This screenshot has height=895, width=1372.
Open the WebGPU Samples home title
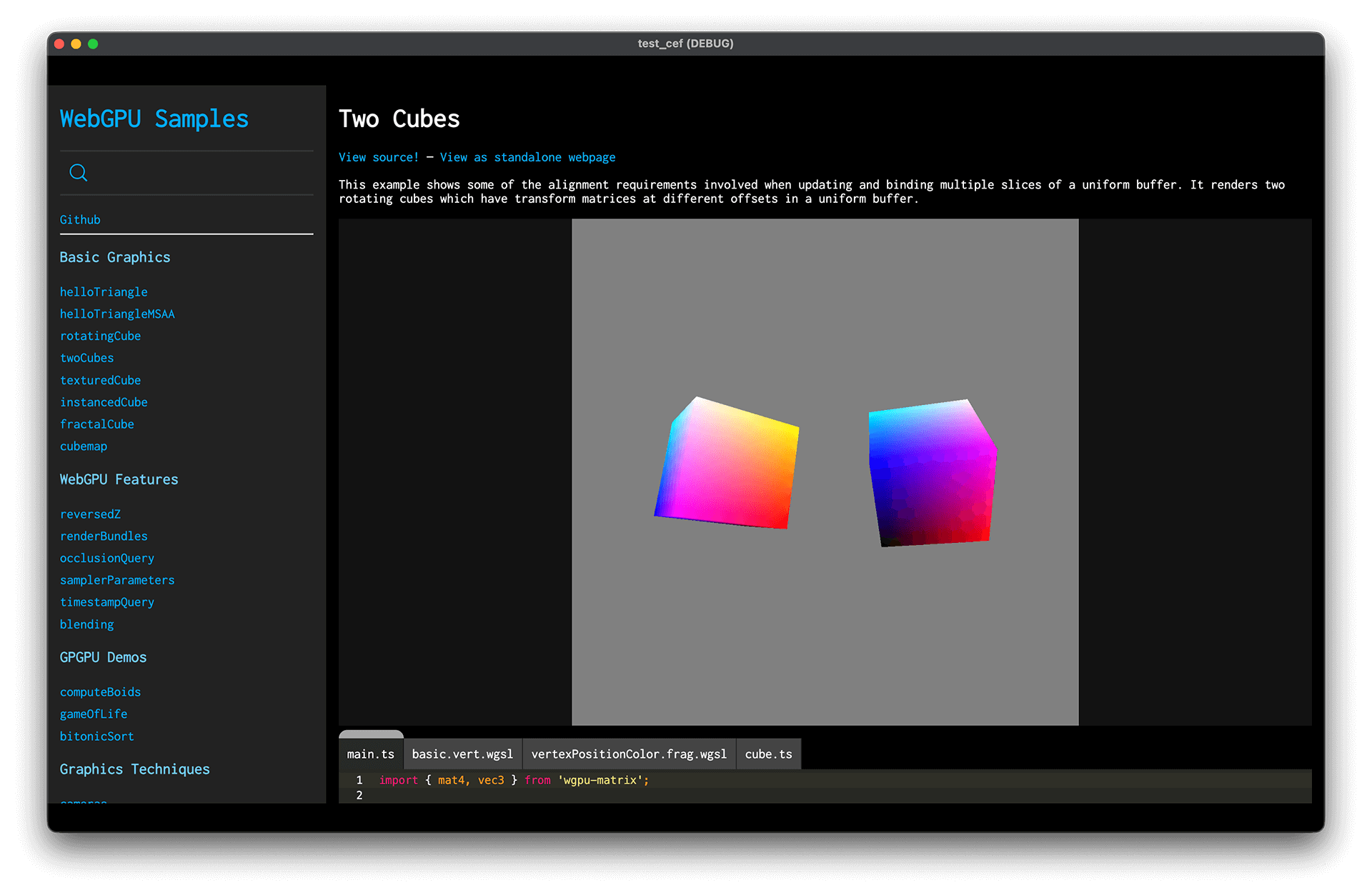(154, 119)
